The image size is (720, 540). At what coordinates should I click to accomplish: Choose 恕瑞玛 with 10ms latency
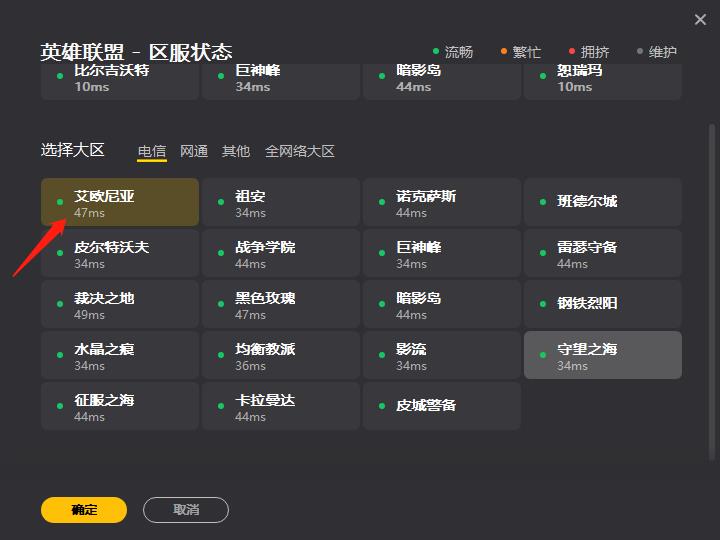603,81
